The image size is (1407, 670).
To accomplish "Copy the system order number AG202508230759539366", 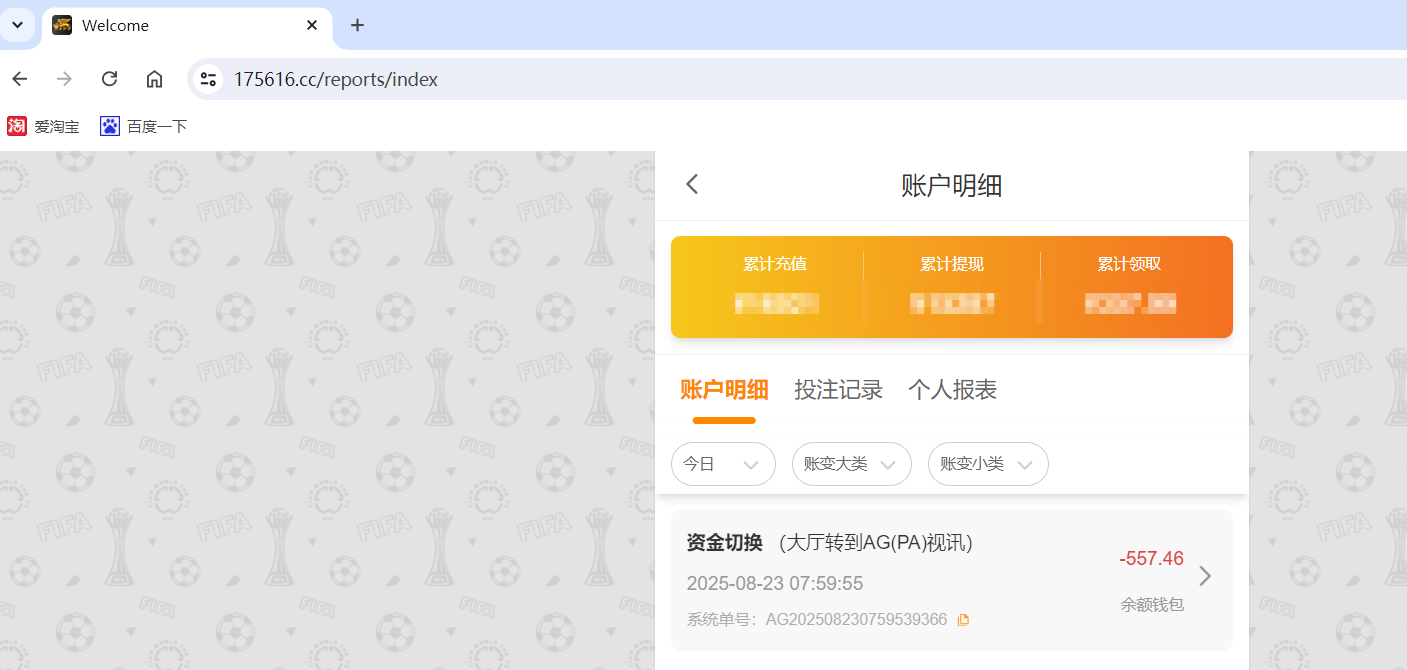I will (x=963, y=619).
